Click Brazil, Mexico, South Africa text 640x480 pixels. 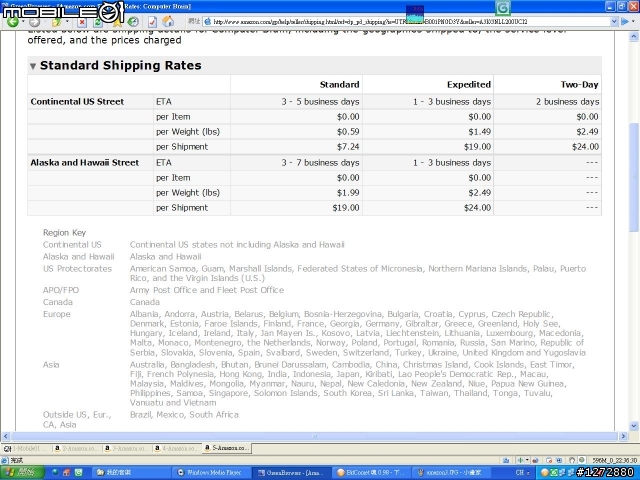(184, 415)
